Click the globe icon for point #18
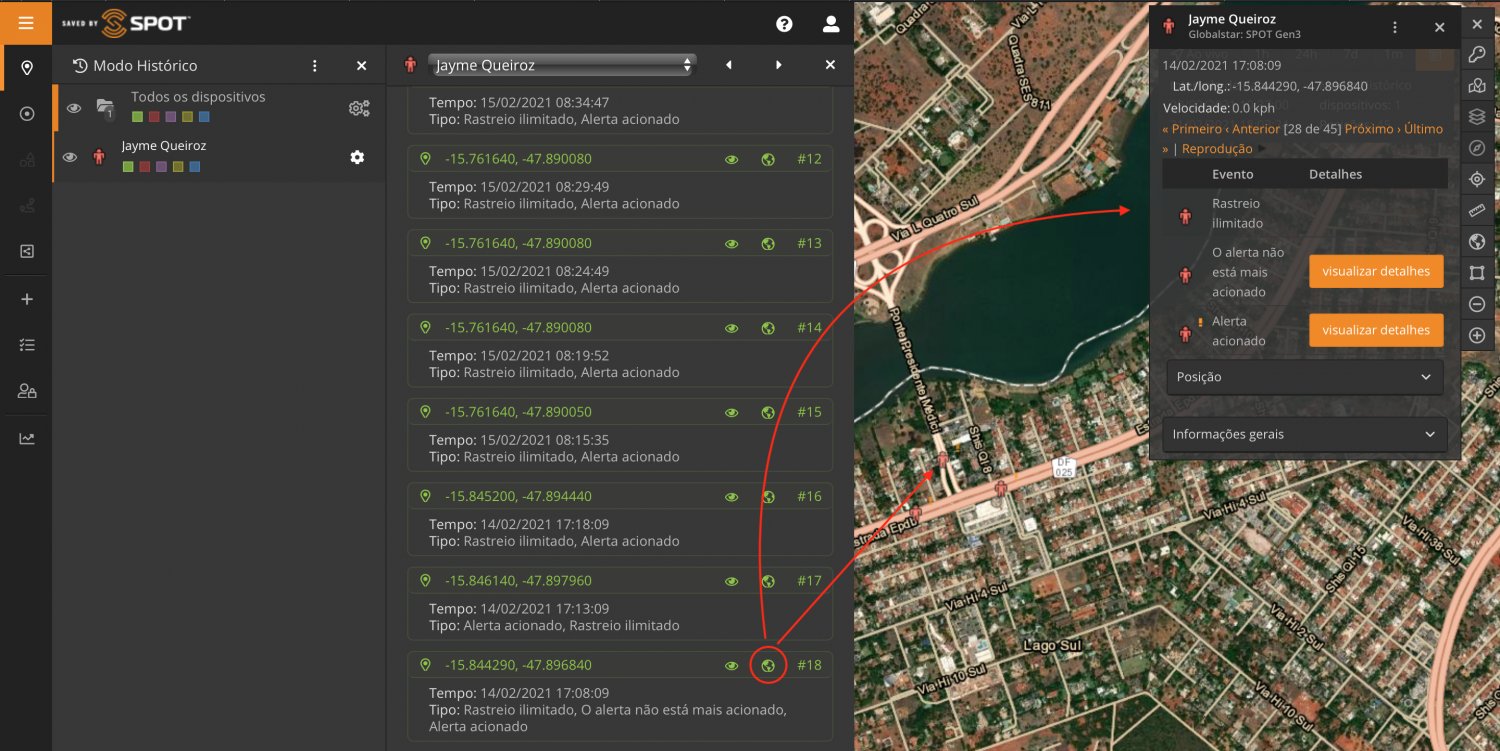1500x751 pixels. (x=768, y=665)
